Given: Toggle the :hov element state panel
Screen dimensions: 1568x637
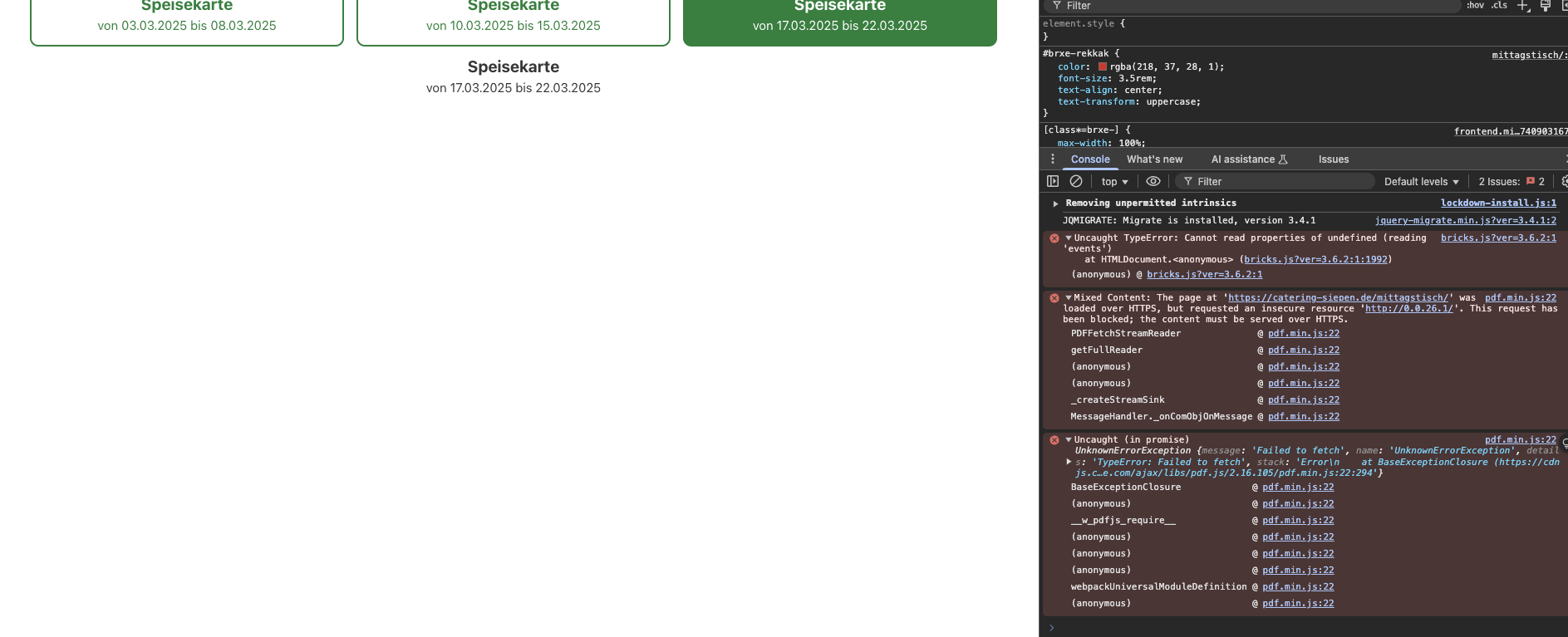Looking at the screenshot, I should click(1475, 5).
